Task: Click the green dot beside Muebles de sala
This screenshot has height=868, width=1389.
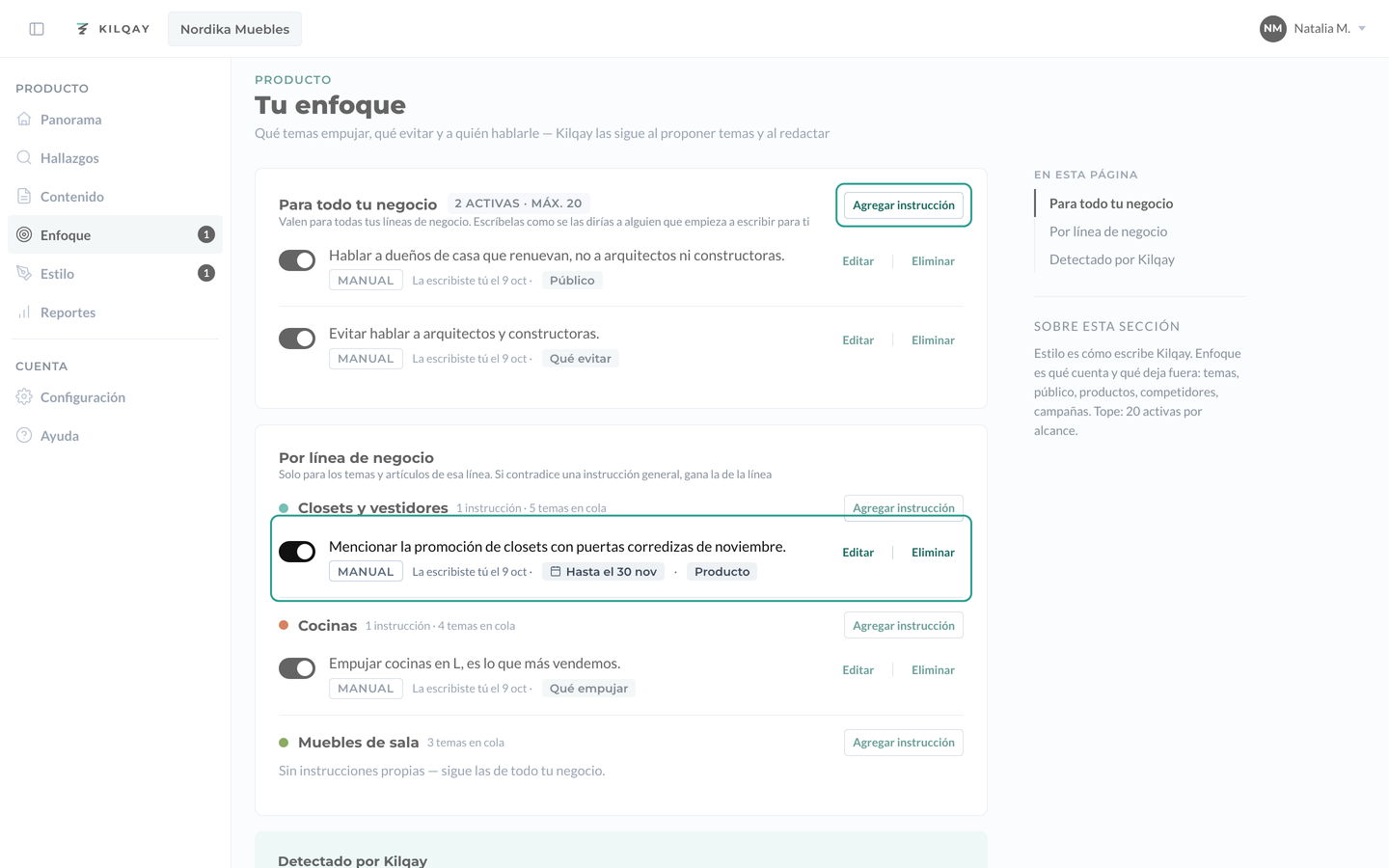Action: 284,743
